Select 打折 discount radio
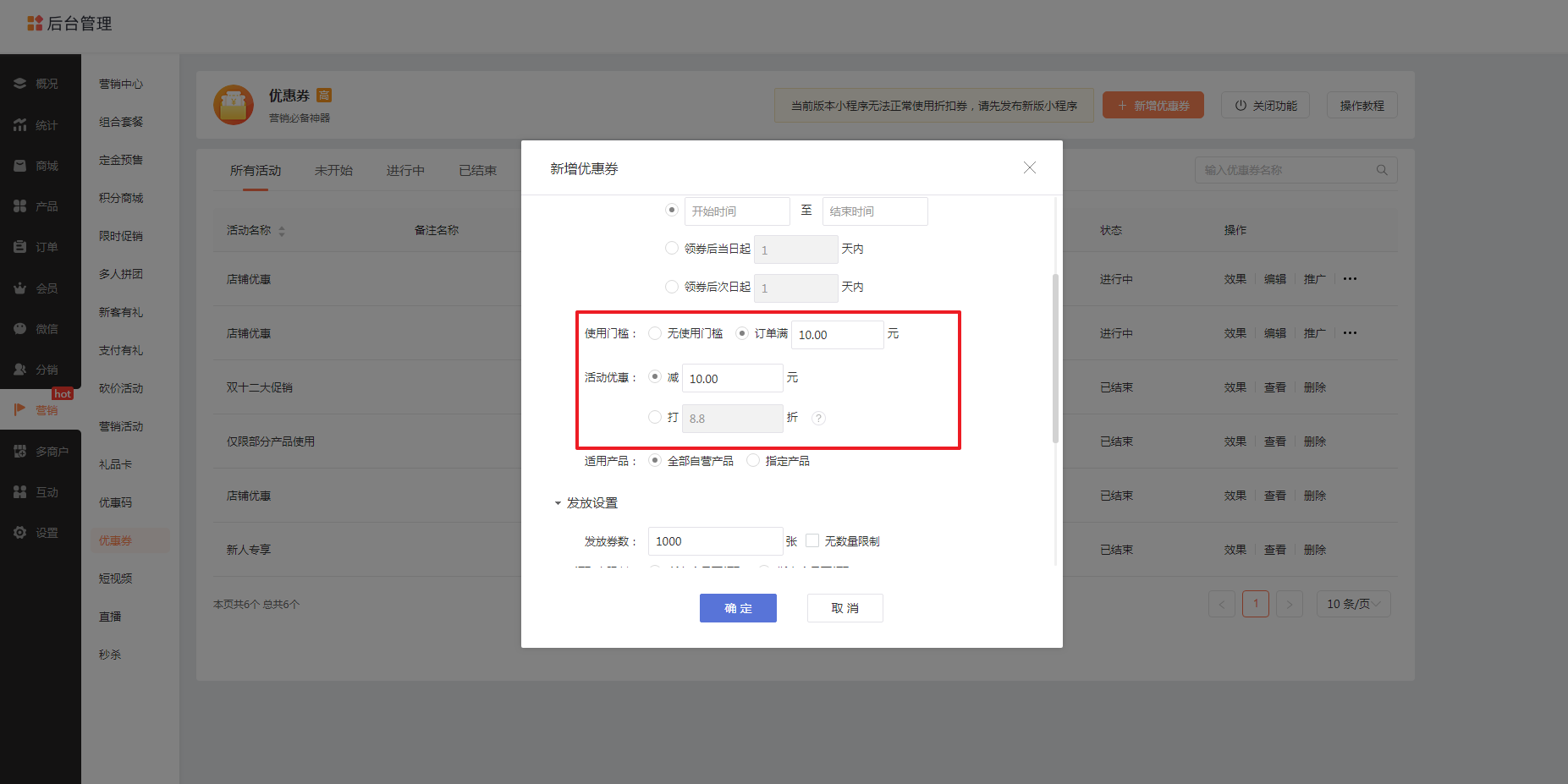The image size is (1568, 784). 655,417
